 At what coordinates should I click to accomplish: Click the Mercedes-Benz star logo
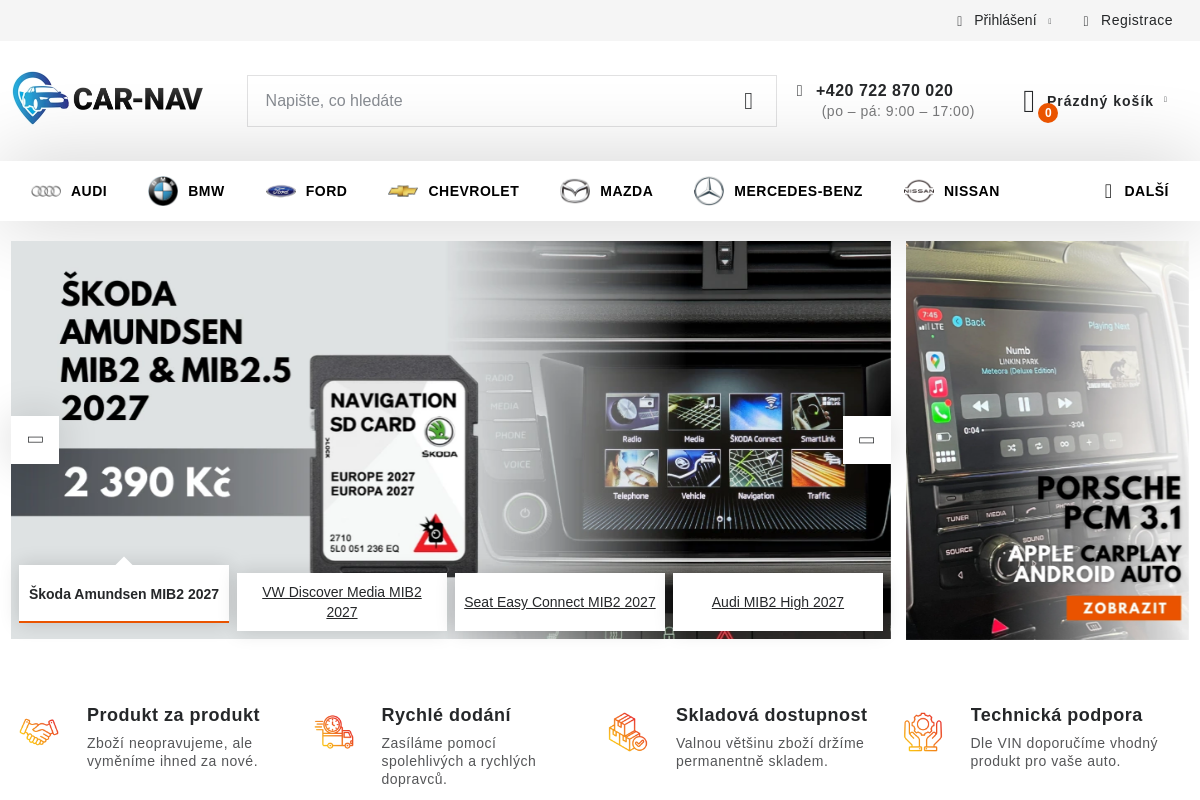point(709,191)
